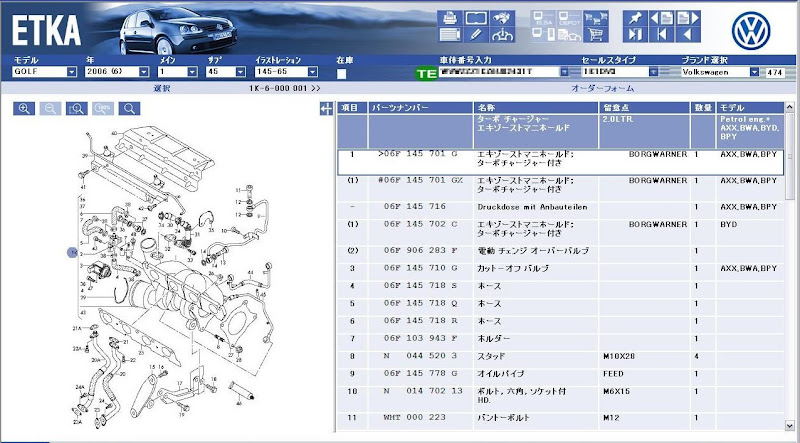Viewport: 800px width, 443px height.
Task: Click the list view icon below printer
Action: point(449,35)
